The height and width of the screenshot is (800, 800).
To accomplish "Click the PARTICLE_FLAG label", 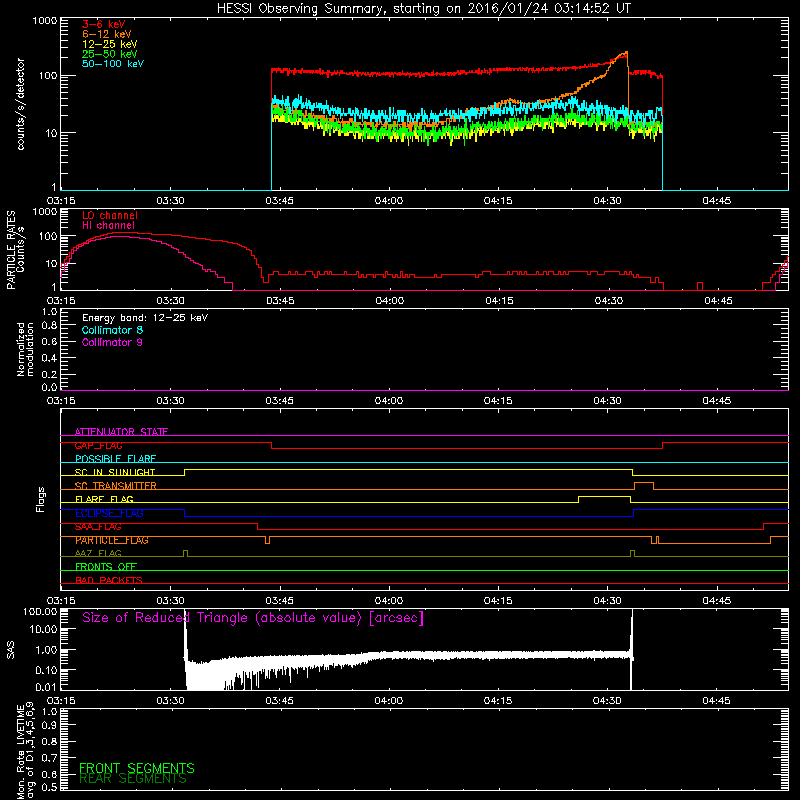I will pyautogui.click(x=112, y=540).
